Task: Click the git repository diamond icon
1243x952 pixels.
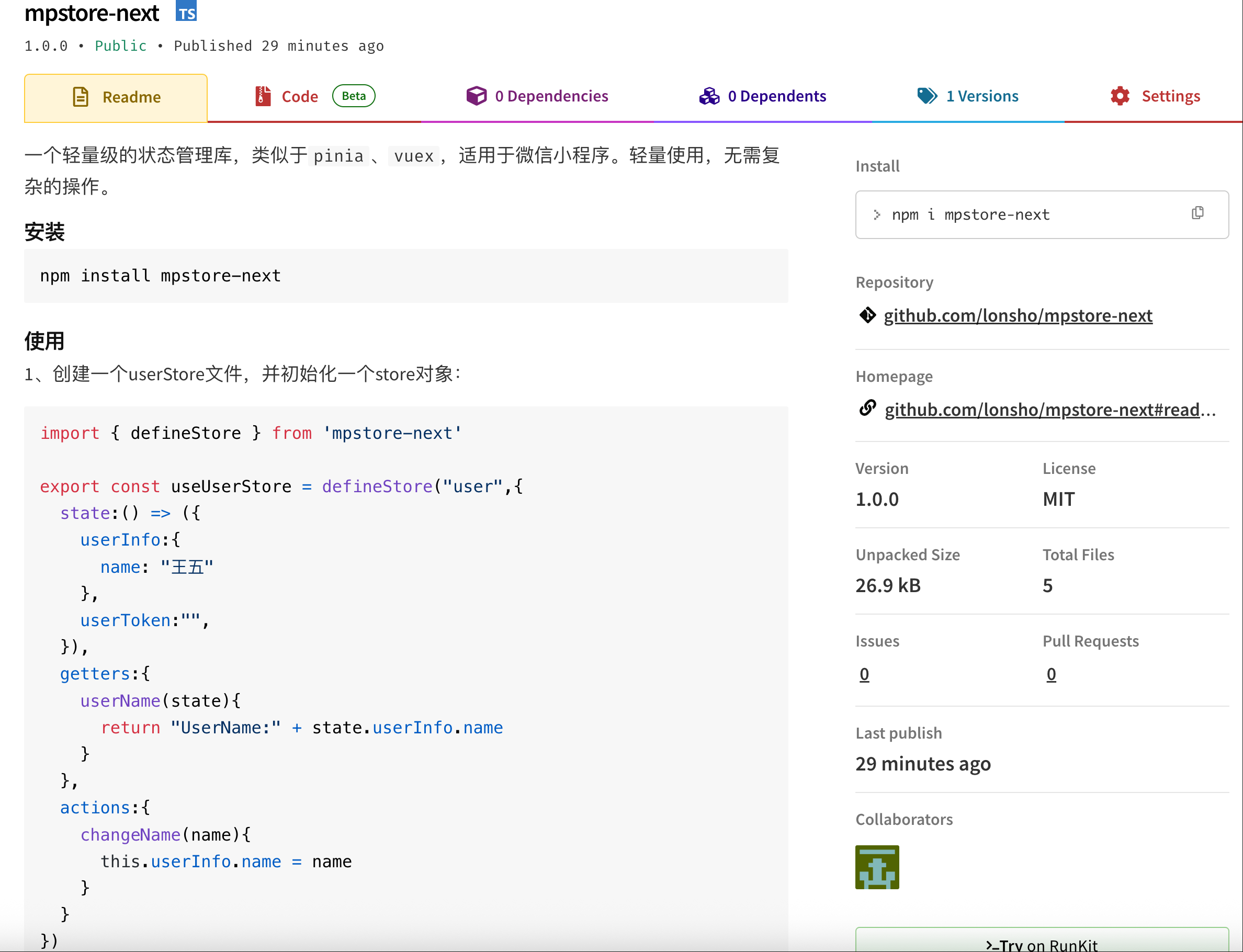Action: coord(867,315)
